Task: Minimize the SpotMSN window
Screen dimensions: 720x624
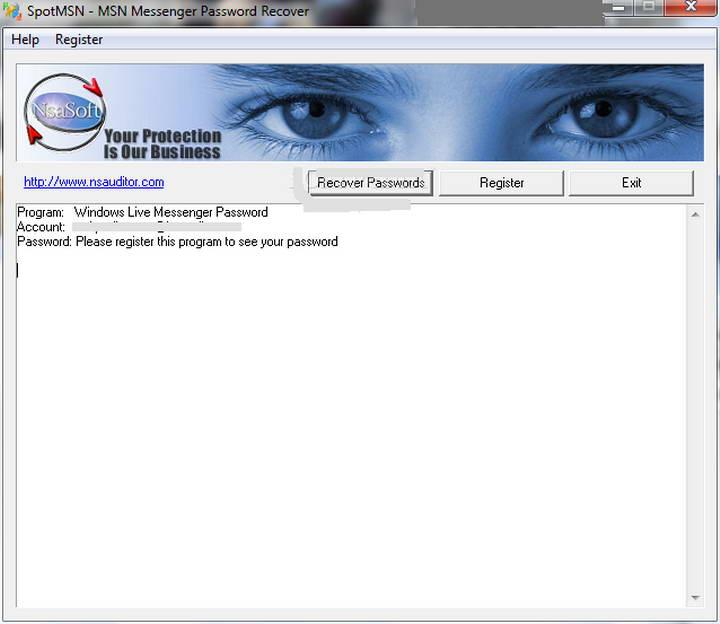Action: click(x=618, y=7)
